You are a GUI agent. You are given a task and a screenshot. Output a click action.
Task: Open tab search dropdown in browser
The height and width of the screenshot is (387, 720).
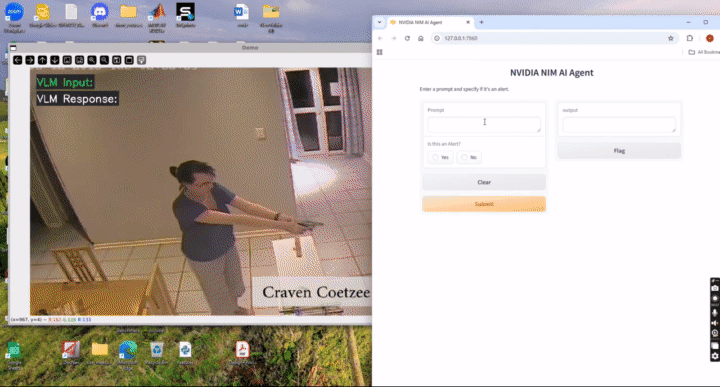(379, 22)
